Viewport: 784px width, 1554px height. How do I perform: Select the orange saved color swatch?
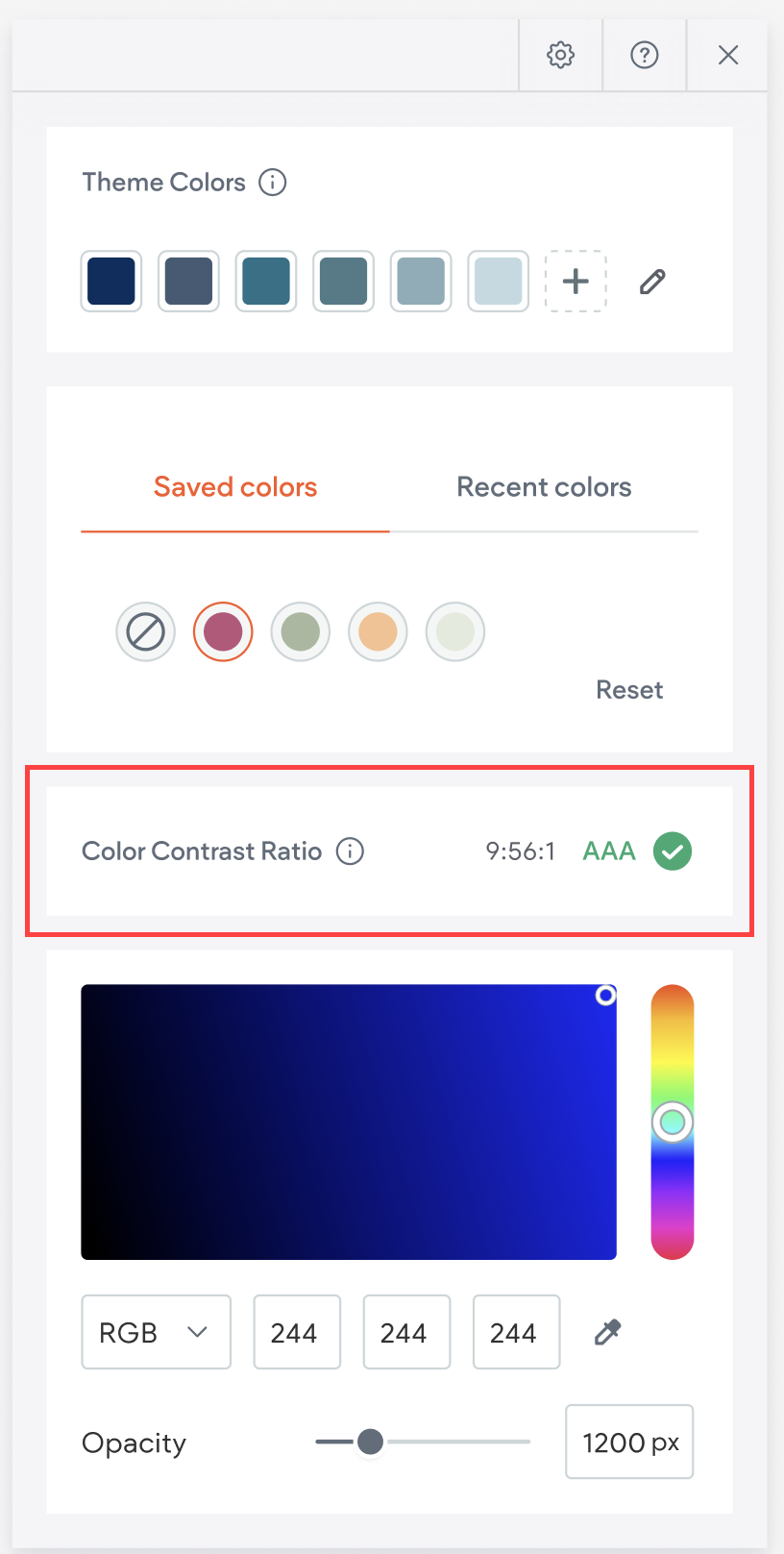(x=378, y=631)
